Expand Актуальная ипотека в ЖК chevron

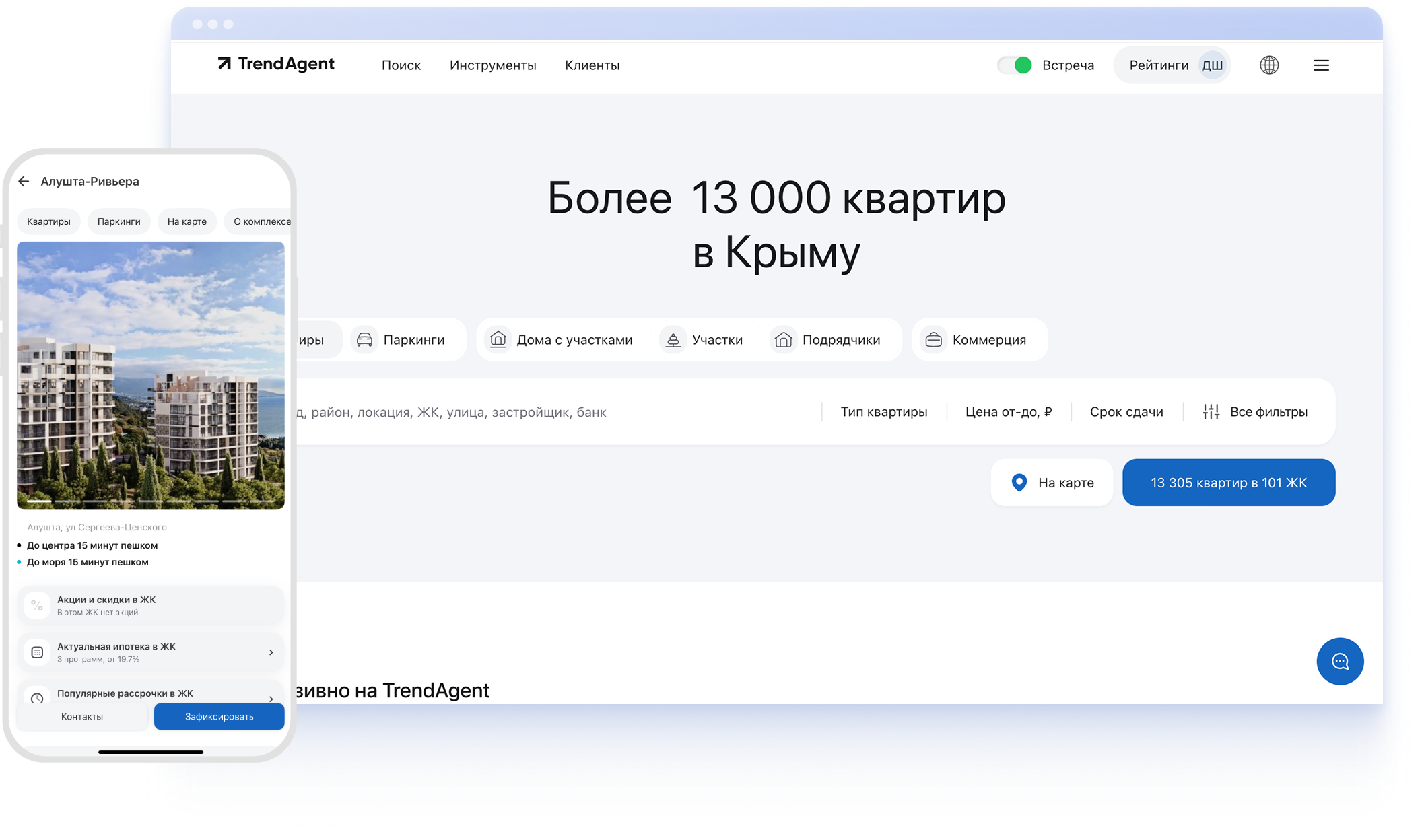pos(271,652)
